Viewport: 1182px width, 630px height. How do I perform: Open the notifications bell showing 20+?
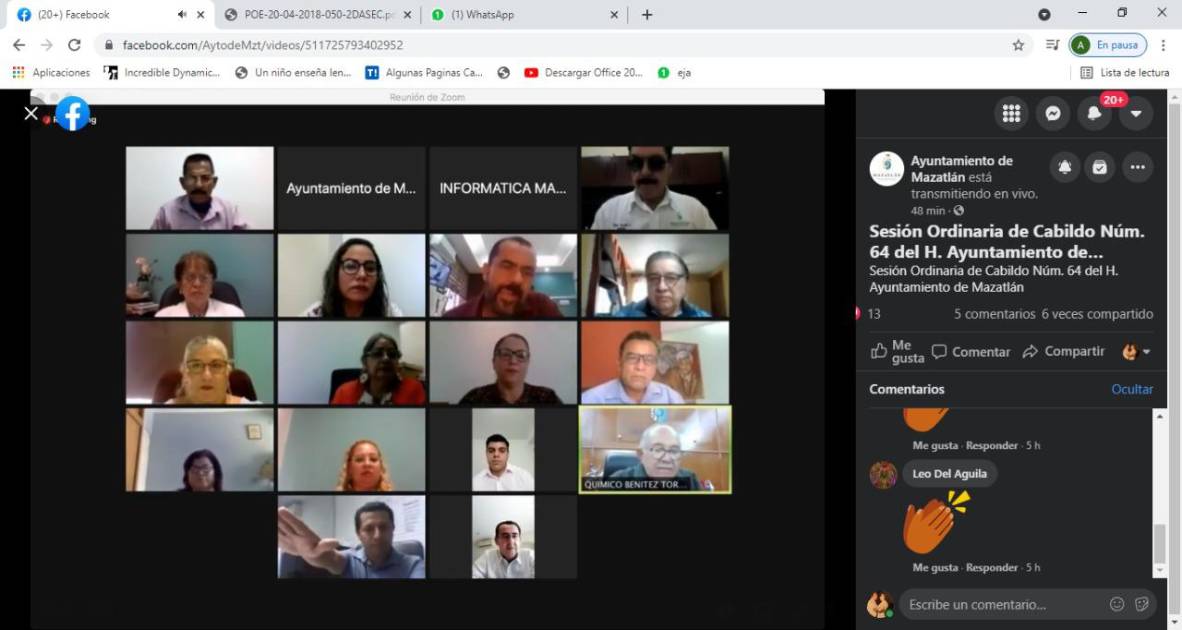click(1094, 114)
